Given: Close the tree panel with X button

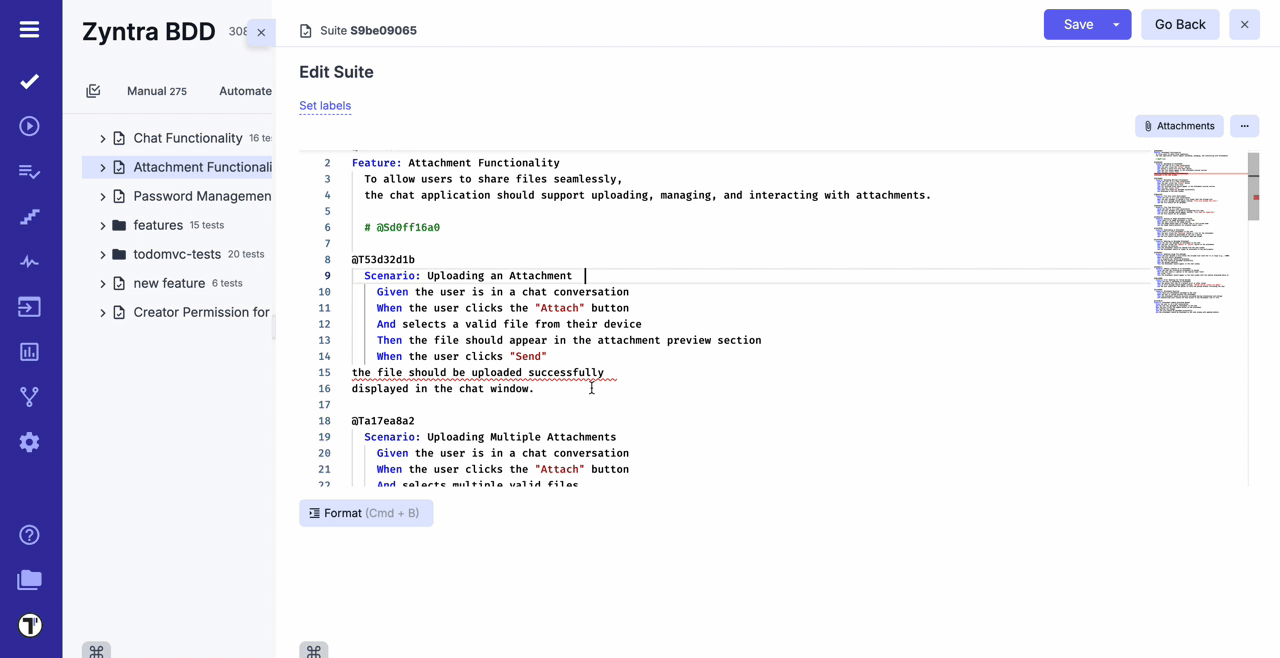Looking at the screenshot, I should point(261,32).
